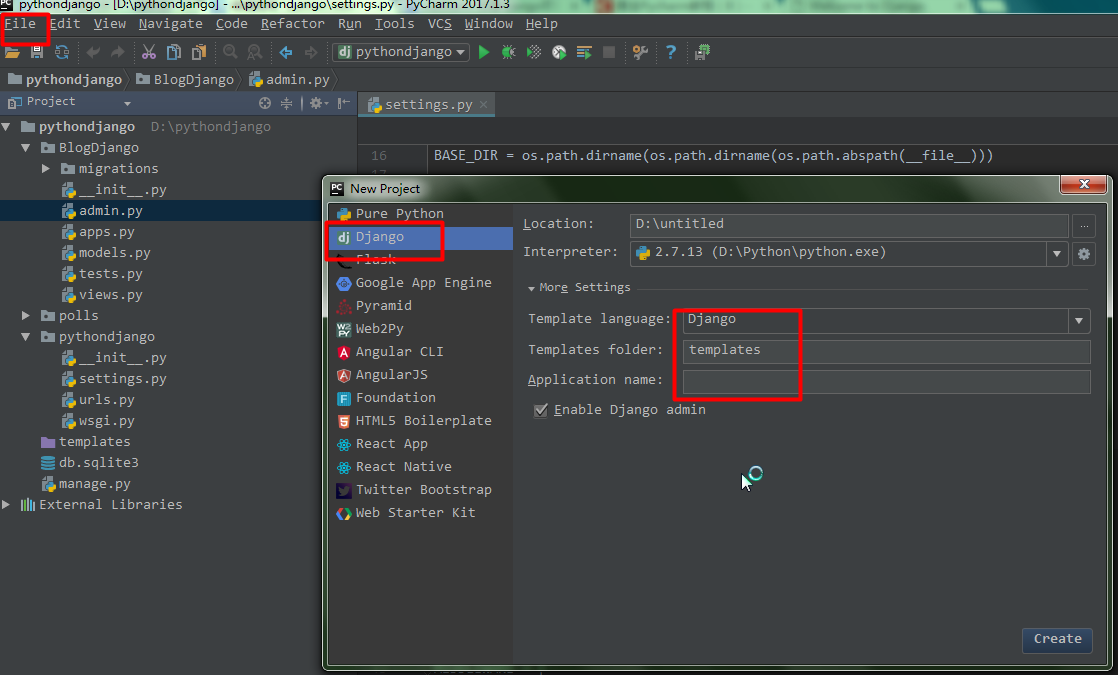Select Pyramid project type
The width and height of the screenshot is (1118, 675).
(420, 306)
